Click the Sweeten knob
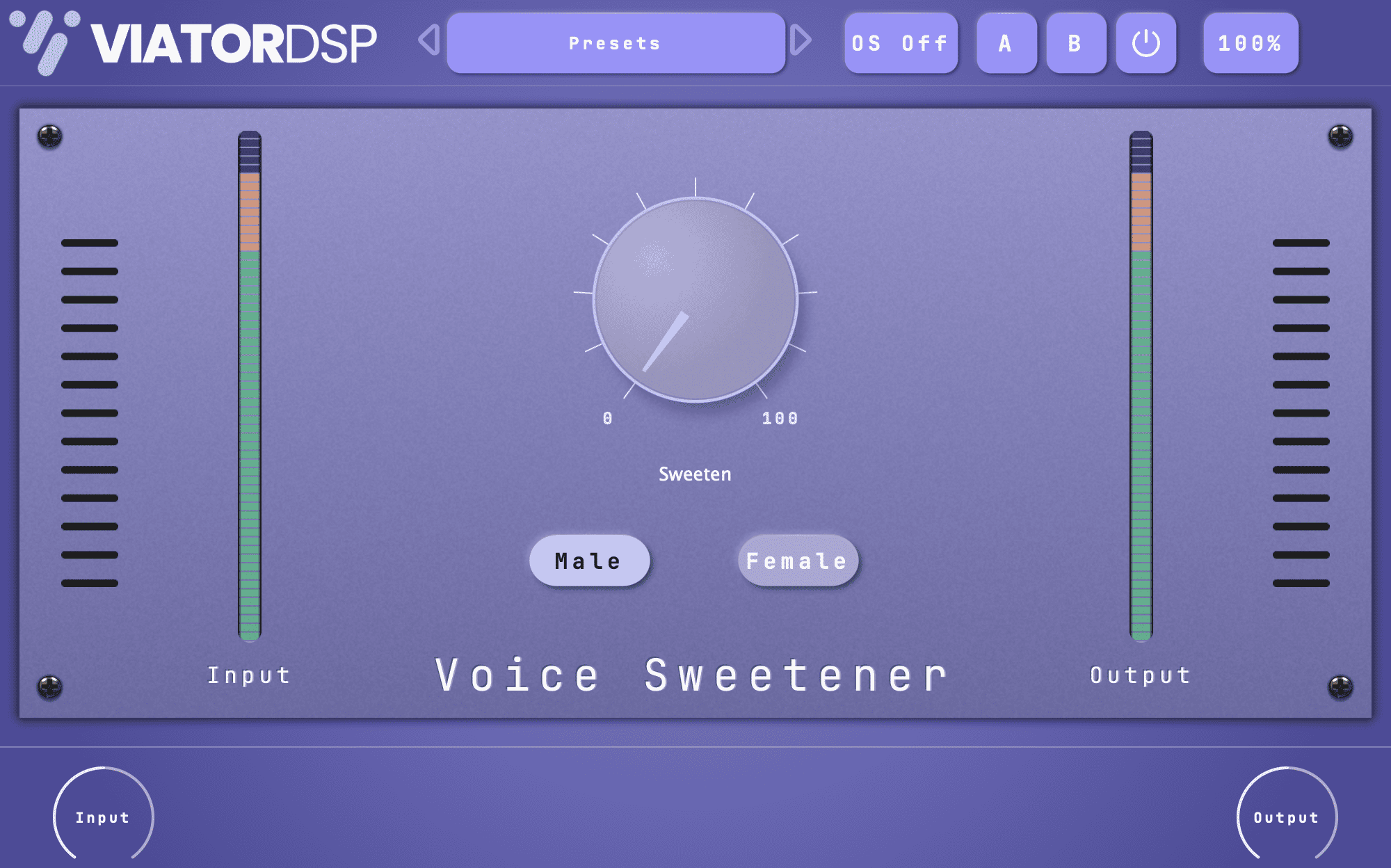 [x=695, y=300]
